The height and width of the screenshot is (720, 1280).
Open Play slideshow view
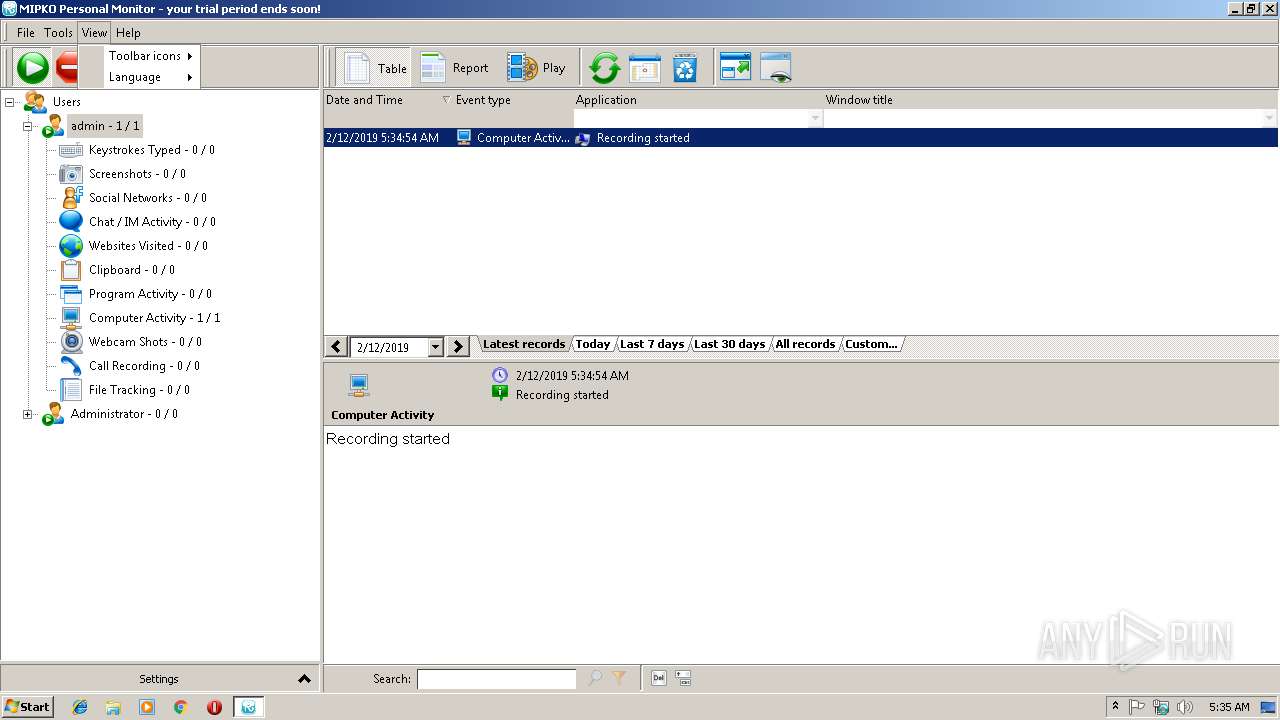click(x=537, y=68)
